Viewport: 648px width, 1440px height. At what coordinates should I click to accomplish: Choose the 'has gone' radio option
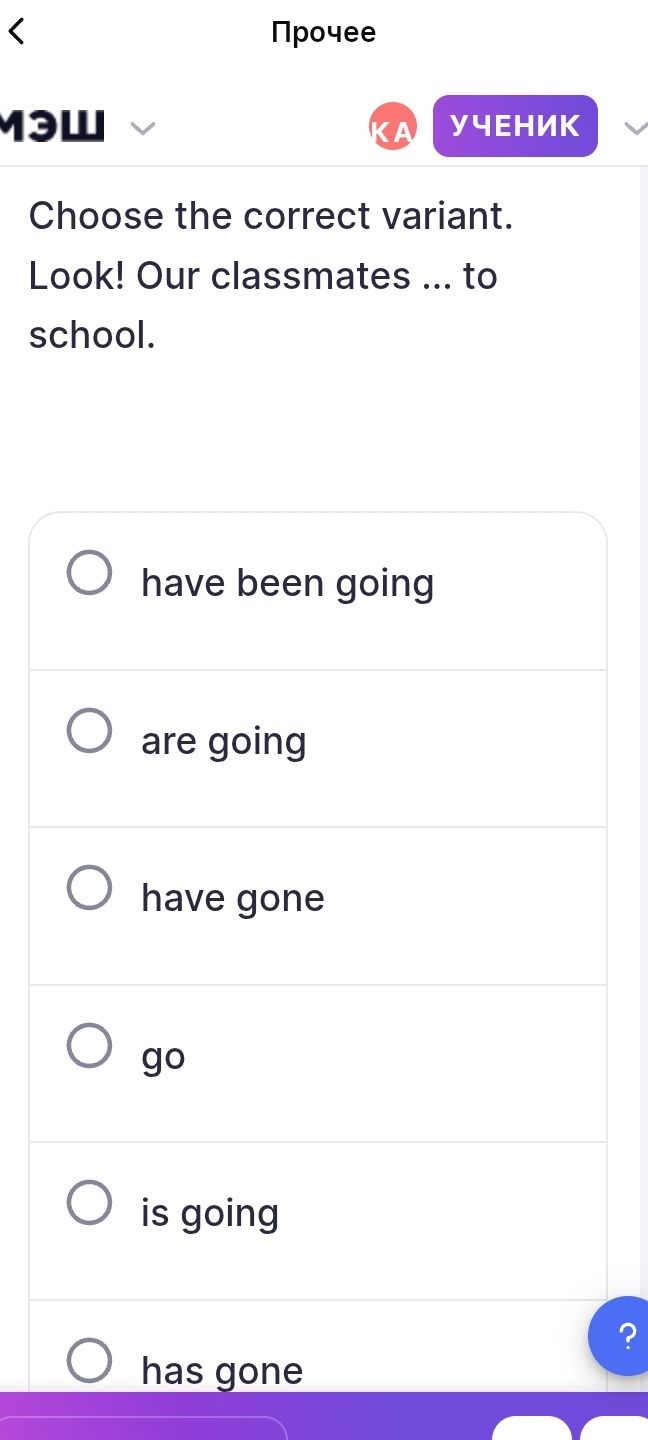point(89,1360)
